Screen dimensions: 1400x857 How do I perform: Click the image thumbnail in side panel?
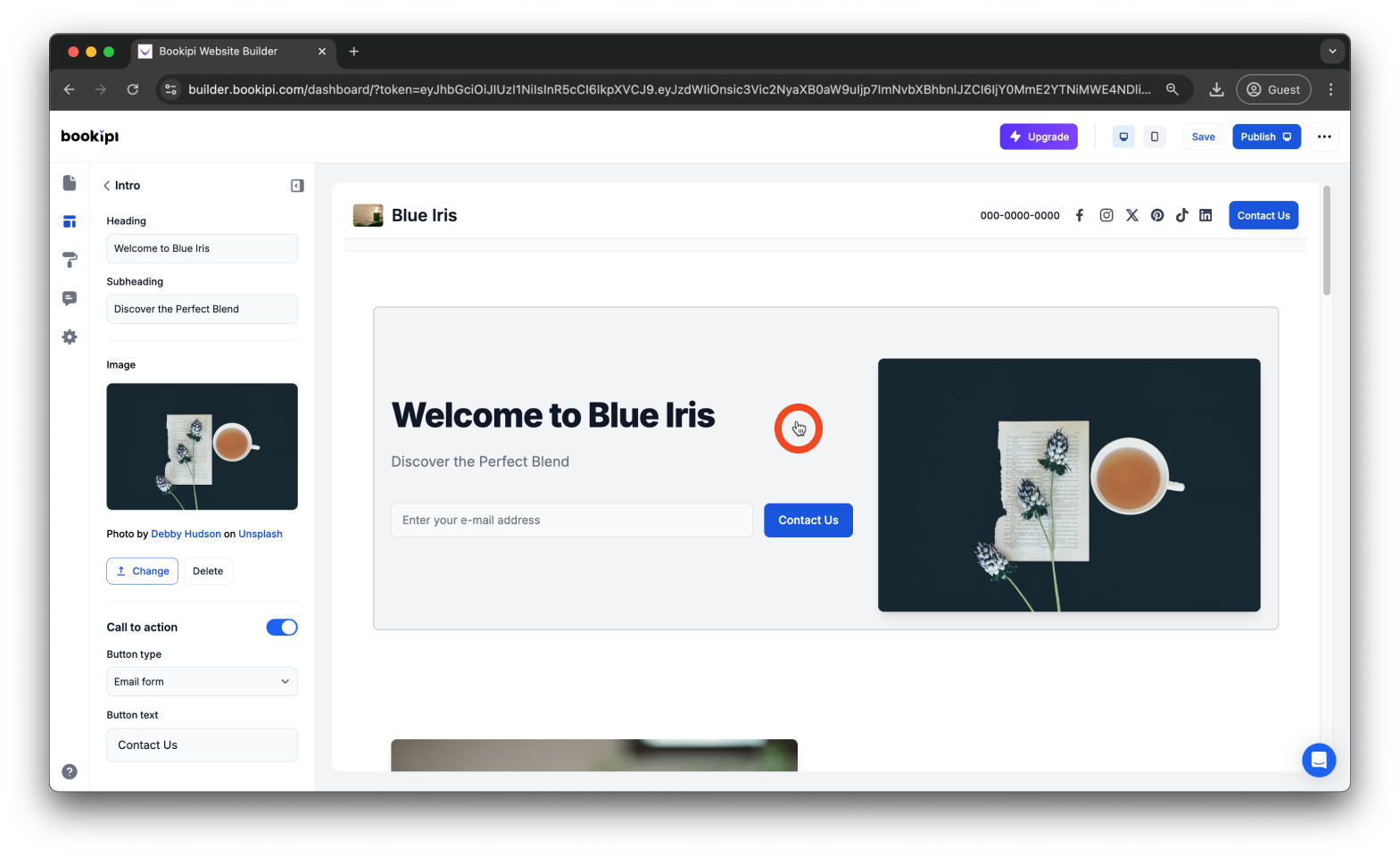tap(202, 446)
